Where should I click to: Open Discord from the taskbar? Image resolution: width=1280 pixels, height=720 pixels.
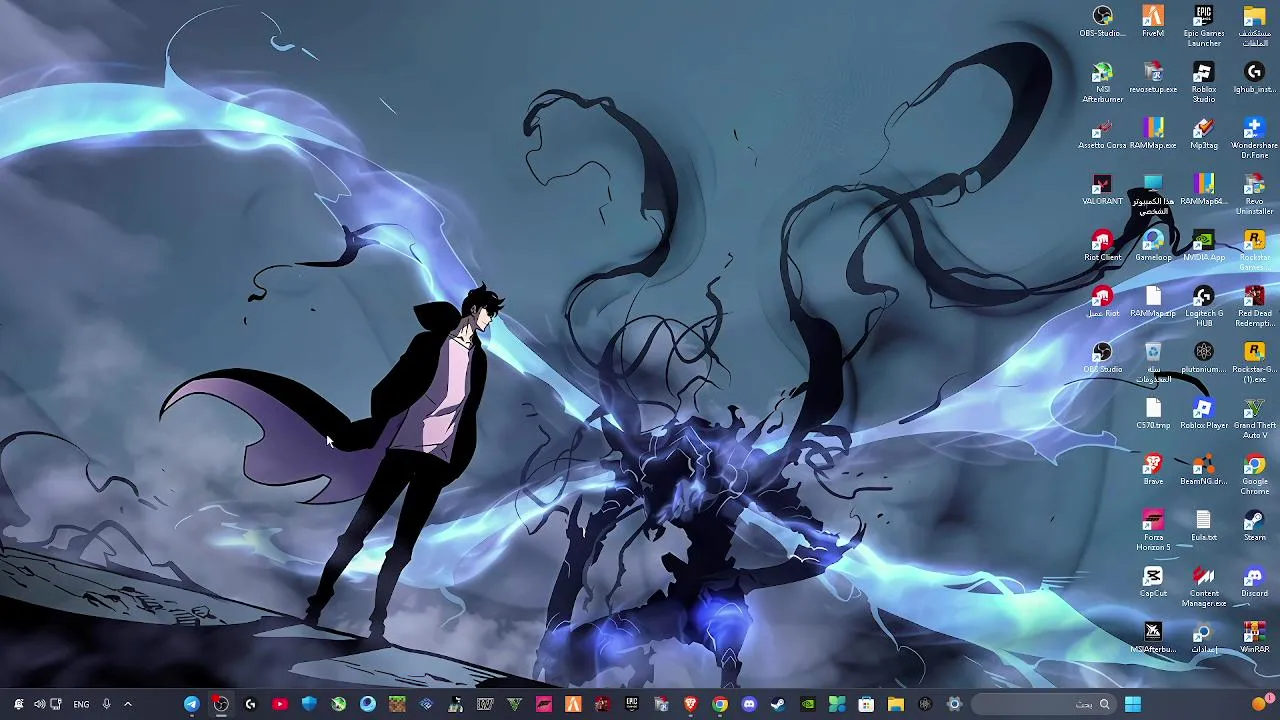(x=749, y=704)
